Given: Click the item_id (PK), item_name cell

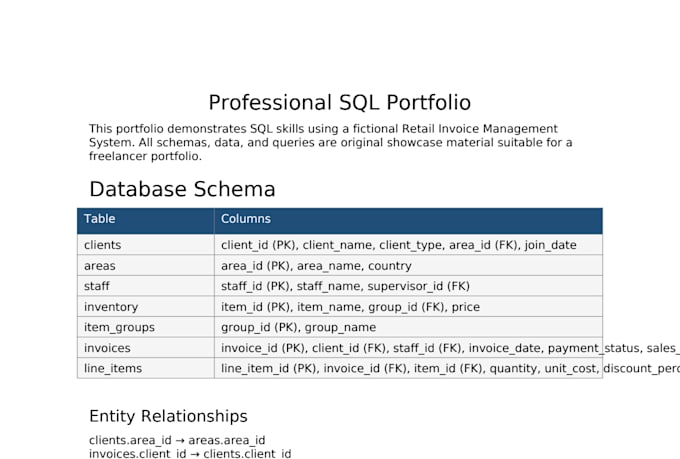Looking at the screenshot, I should click(408, 307).
